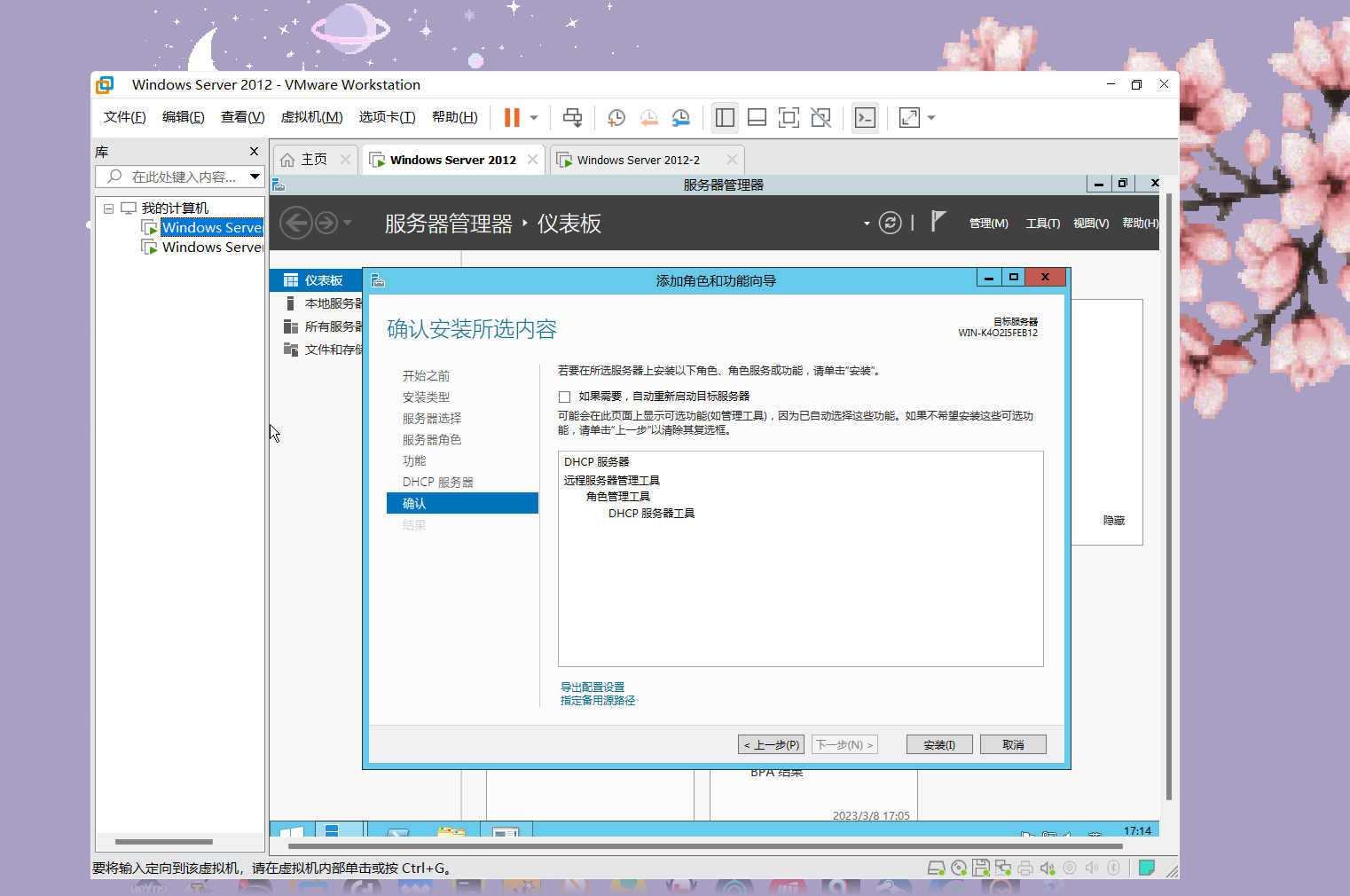Screen dimensions: 1350x896
Task: Toggle the thumbnail bar view icon
Action: pyautogui.click(x=757, y=117)
